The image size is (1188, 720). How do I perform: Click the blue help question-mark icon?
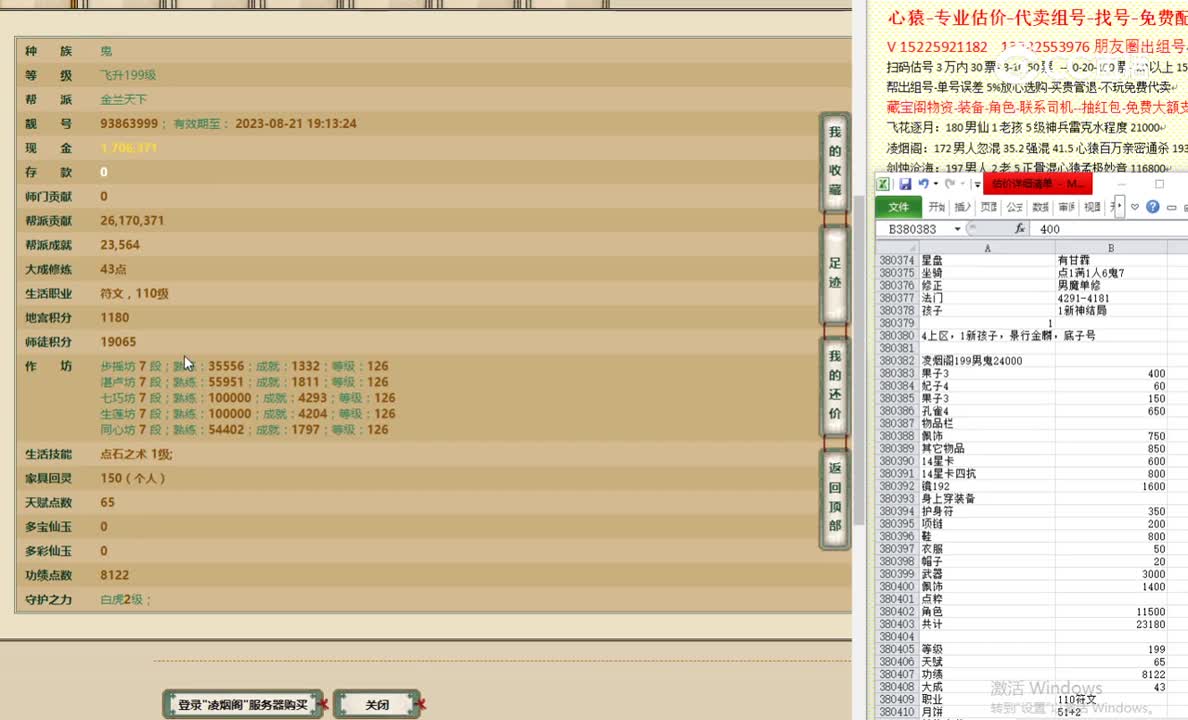[1153, 207]
